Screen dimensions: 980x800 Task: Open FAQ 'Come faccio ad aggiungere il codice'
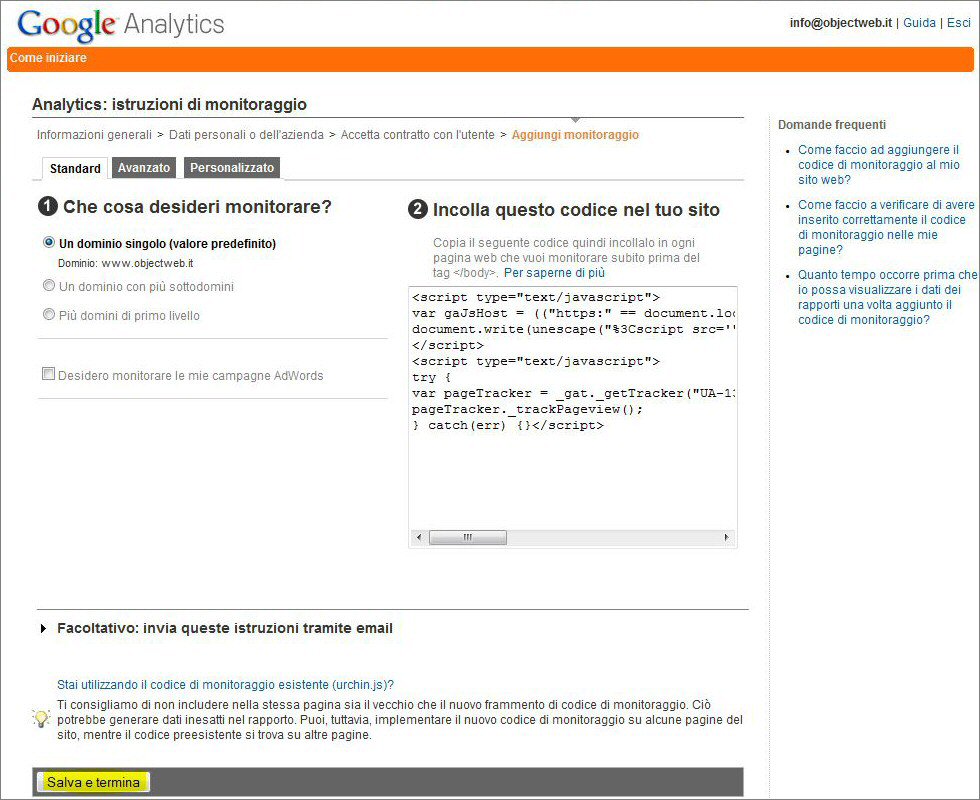[878, 165]
